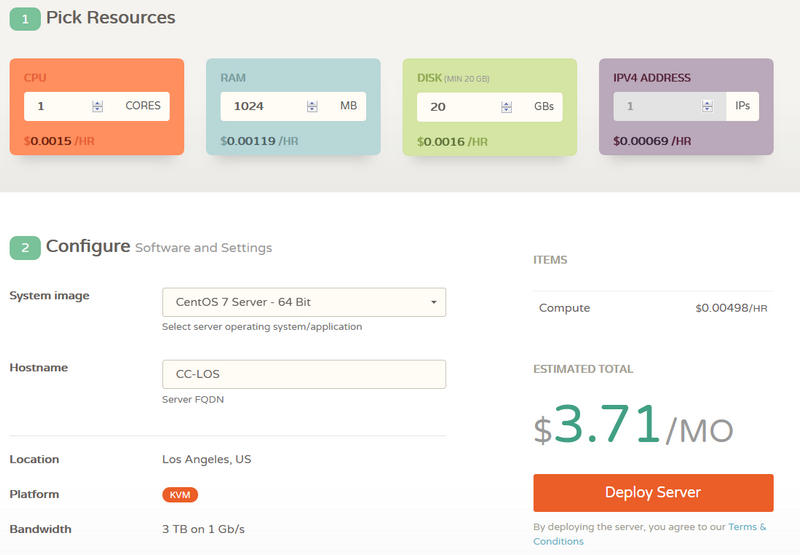Click the $3.71 estimated total price
This screenshot has width=800, height=555.
tap(606, 425)
